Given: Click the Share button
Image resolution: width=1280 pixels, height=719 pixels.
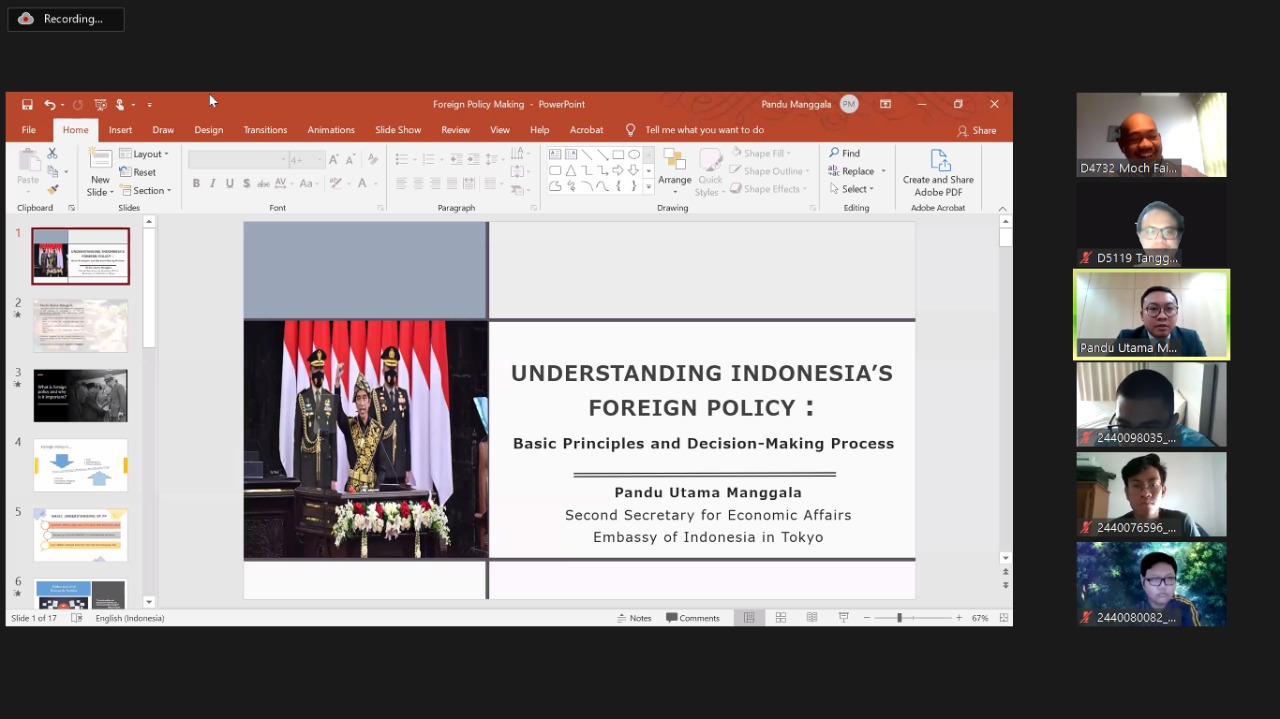Looking at the screenshot, I should pyautogui.click(x=977, y=130).
